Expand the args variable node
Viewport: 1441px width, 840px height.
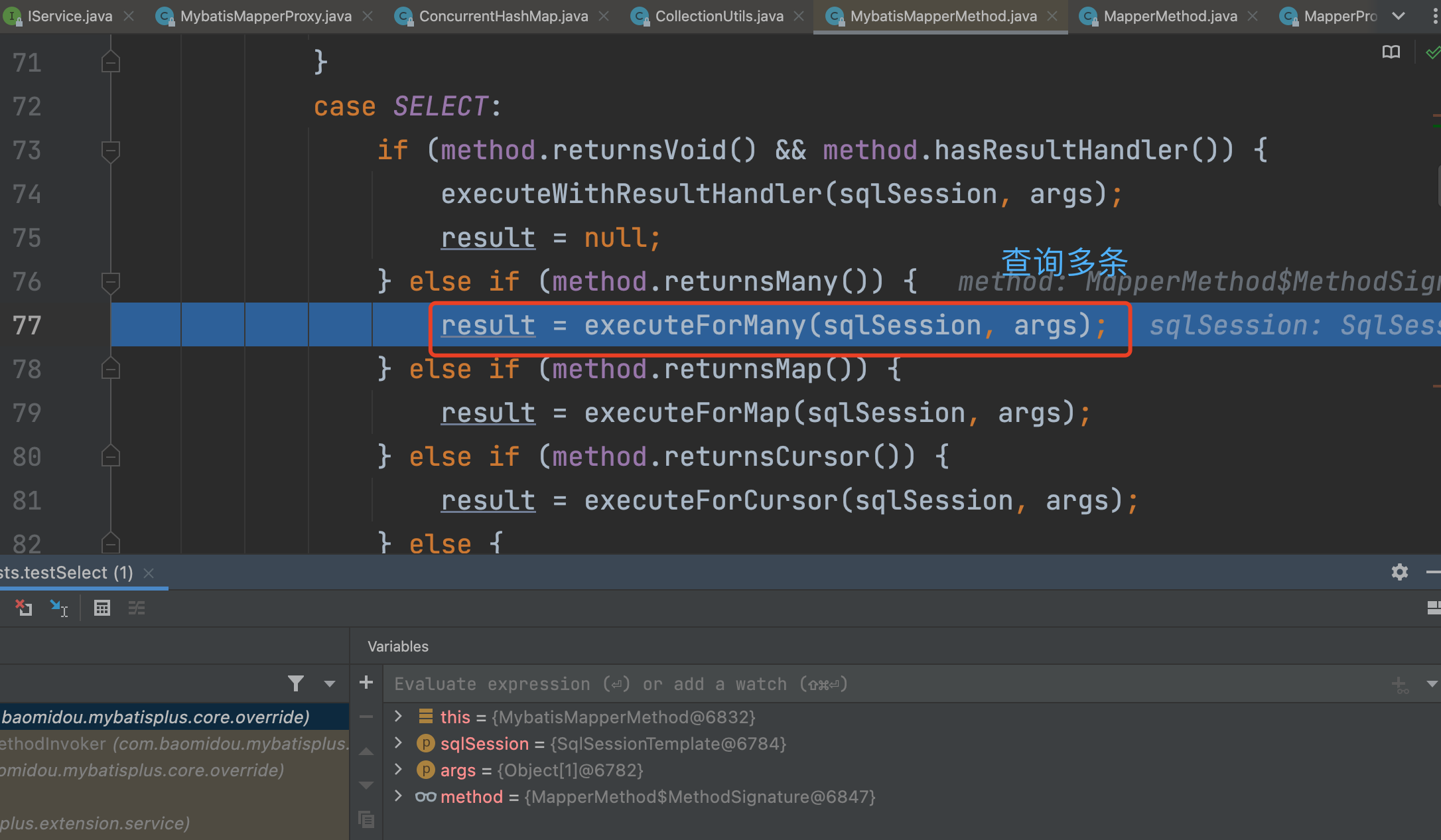coord(398,770)
